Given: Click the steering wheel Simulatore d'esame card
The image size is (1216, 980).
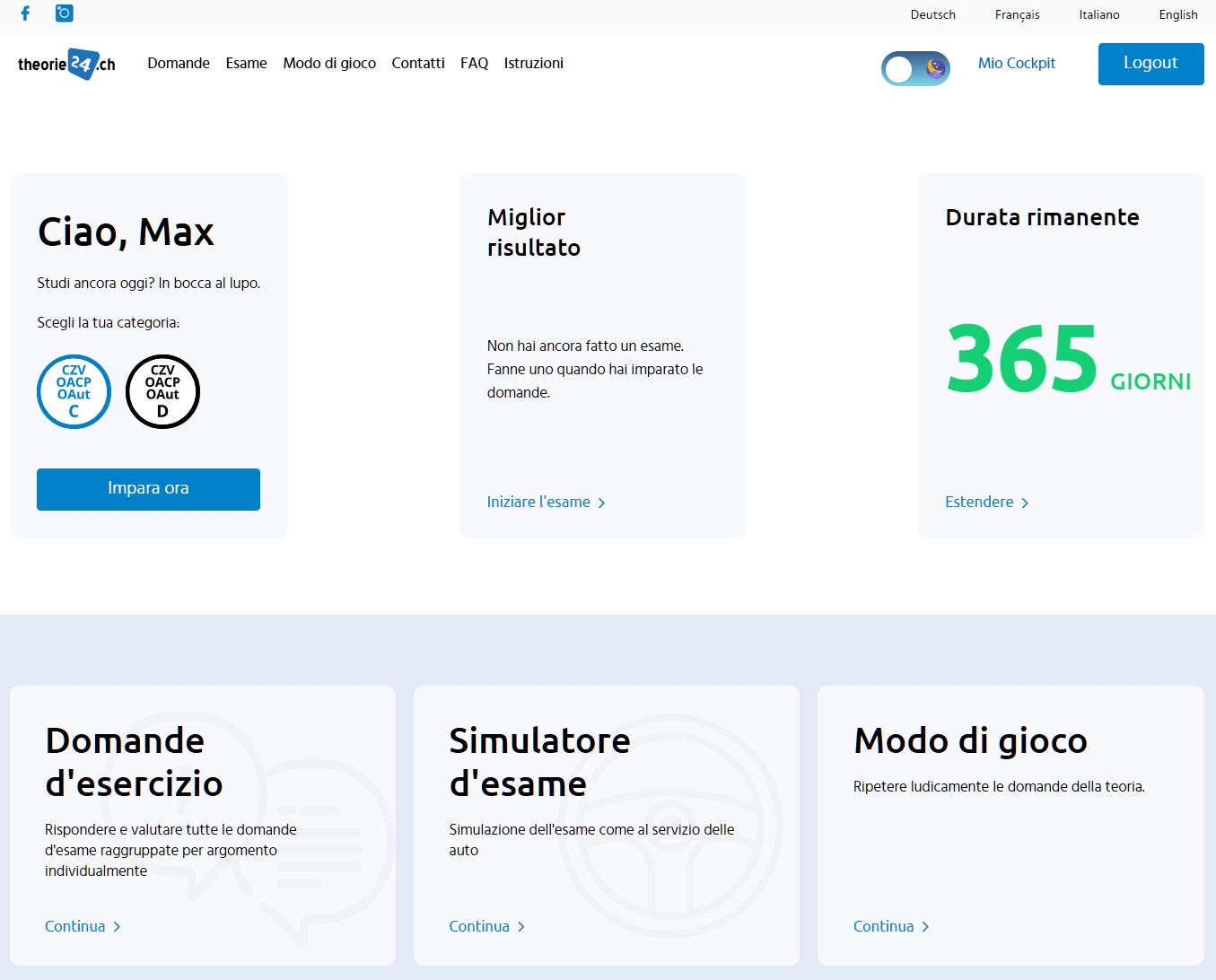Looking at the screenshot, I should [606, 825].
